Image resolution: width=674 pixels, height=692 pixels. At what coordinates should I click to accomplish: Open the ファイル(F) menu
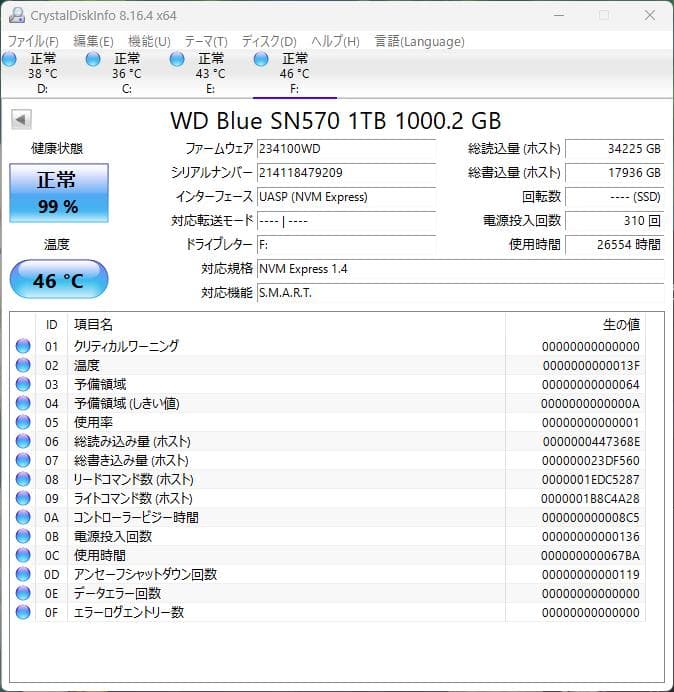pyautogui.click(x=33, y=41)
